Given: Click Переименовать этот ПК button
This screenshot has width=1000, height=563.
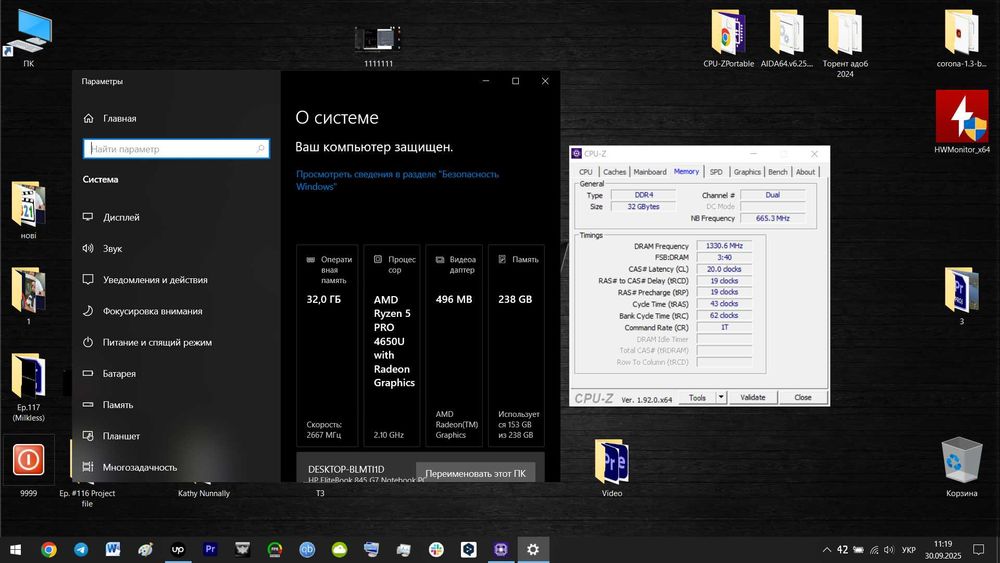Looking at the screenshot, I should click(x=475, y=473).
